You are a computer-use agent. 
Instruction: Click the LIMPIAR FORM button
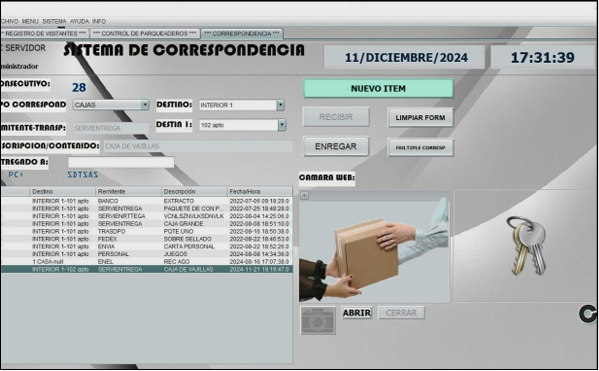tap(420, 118)
